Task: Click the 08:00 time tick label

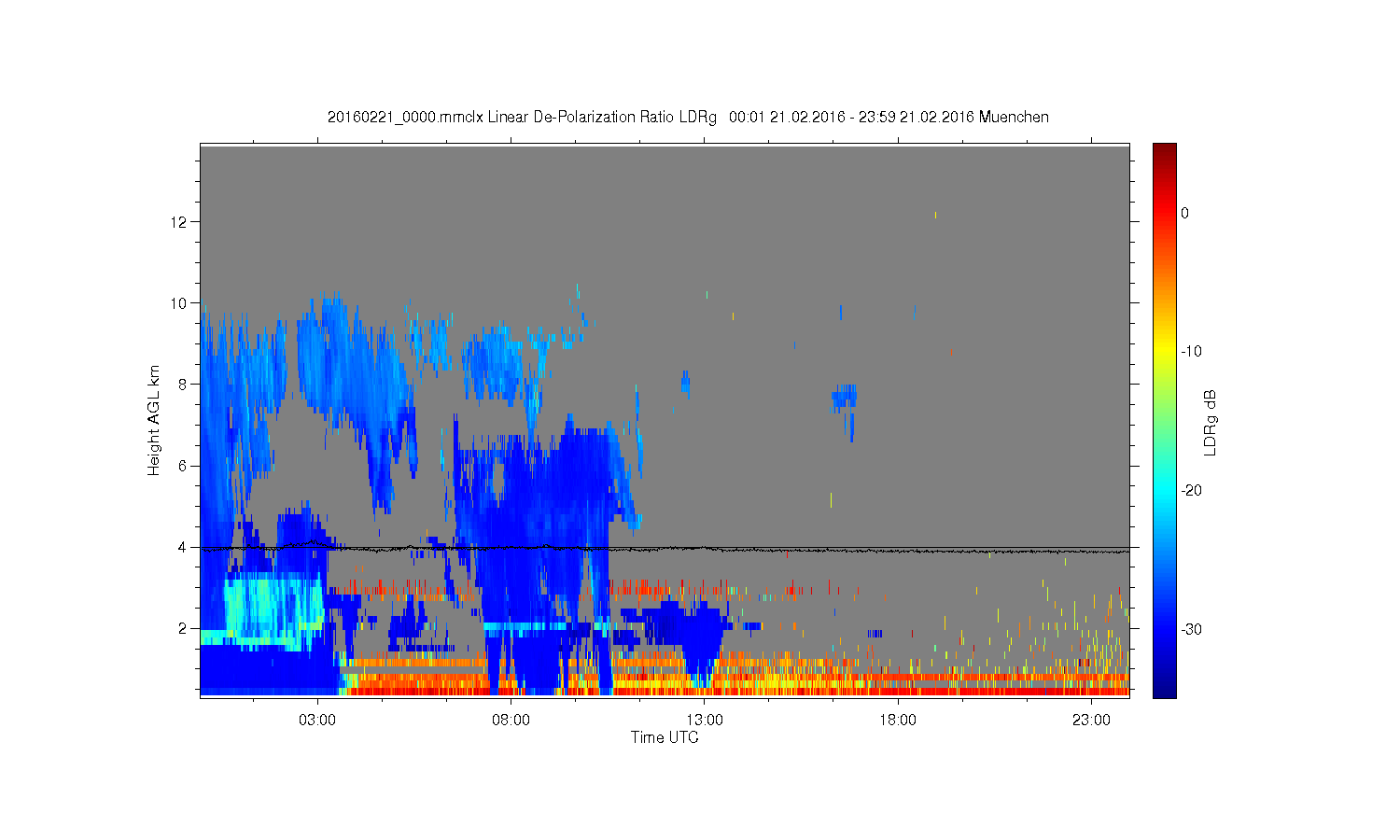Action: (x=511, y=721)
